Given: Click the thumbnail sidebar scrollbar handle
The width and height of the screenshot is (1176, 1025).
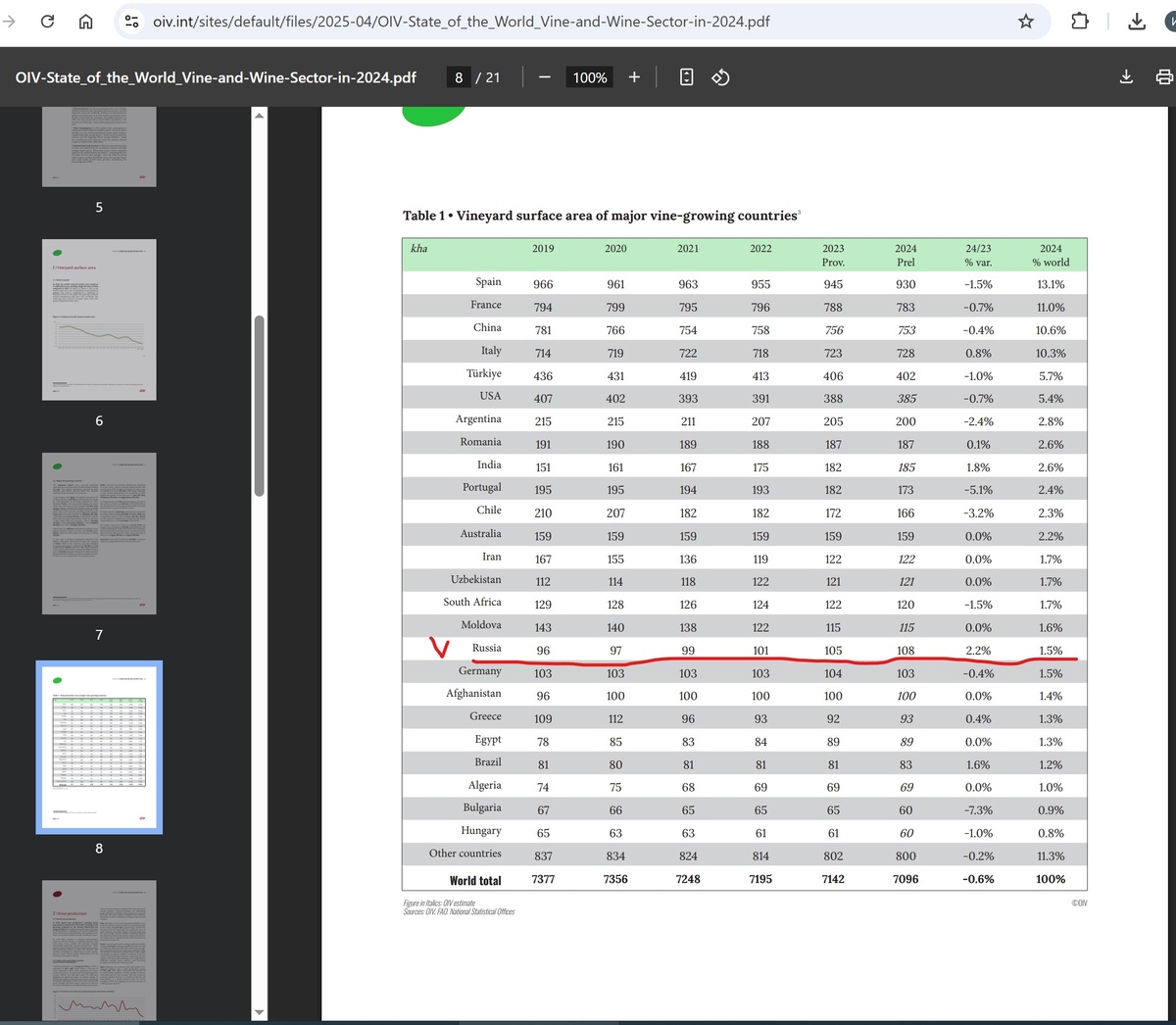Looking at the screenshot, I should coord(259,406).
